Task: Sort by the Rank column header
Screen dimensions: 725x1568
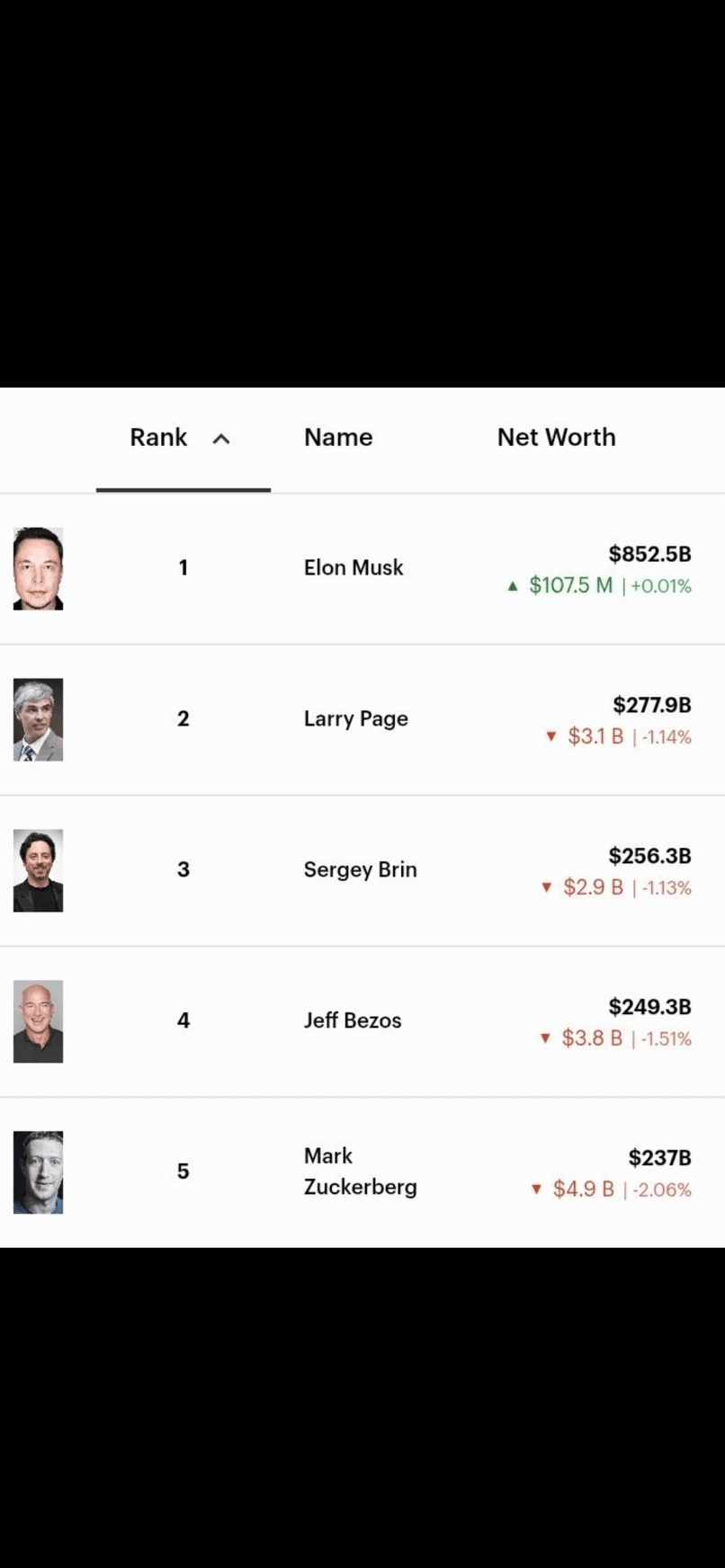Action: click(x=158, y=437)
